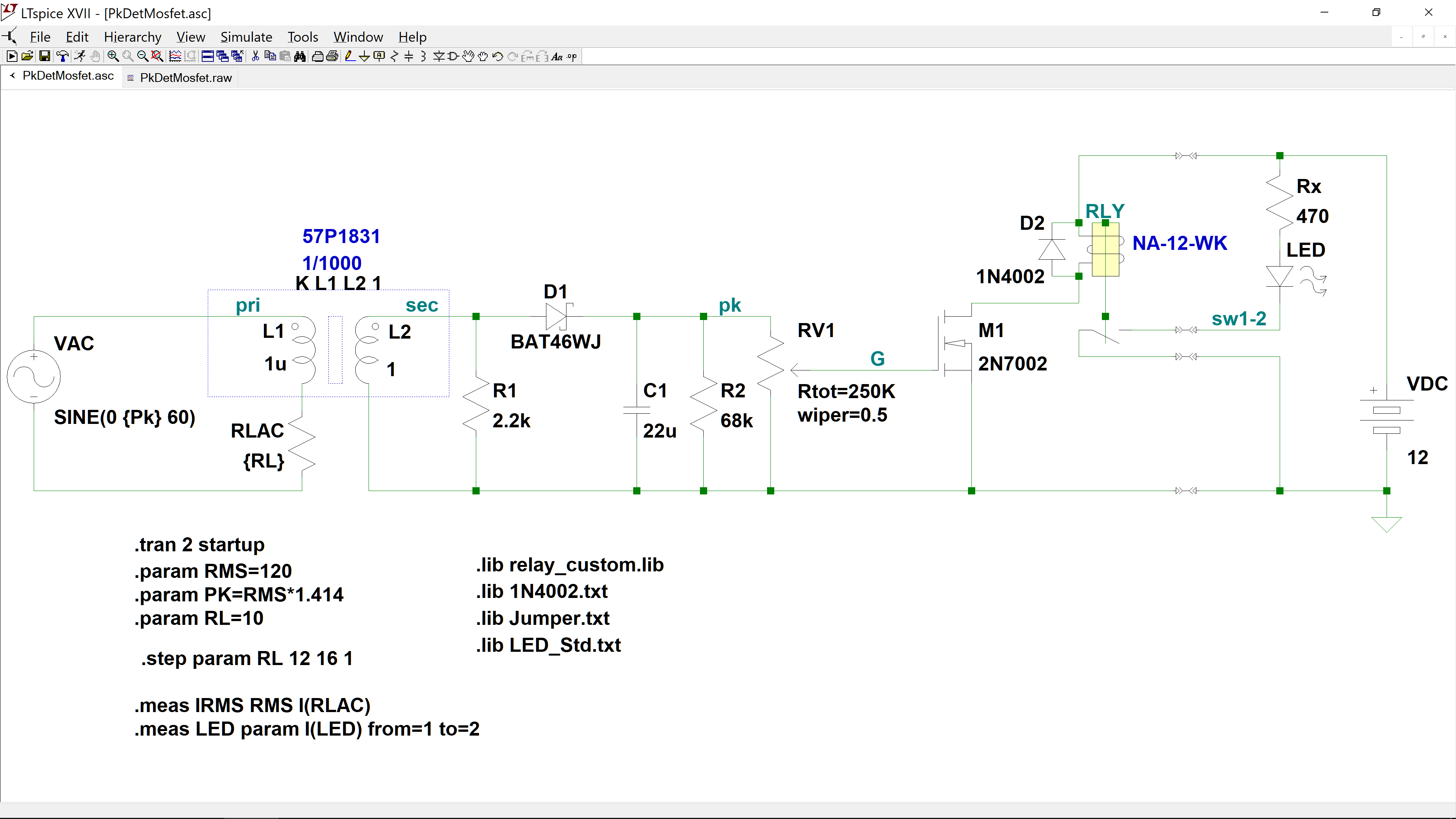
Task: Click the VAC sine voltage source symbol
Action: pos(34,377)
